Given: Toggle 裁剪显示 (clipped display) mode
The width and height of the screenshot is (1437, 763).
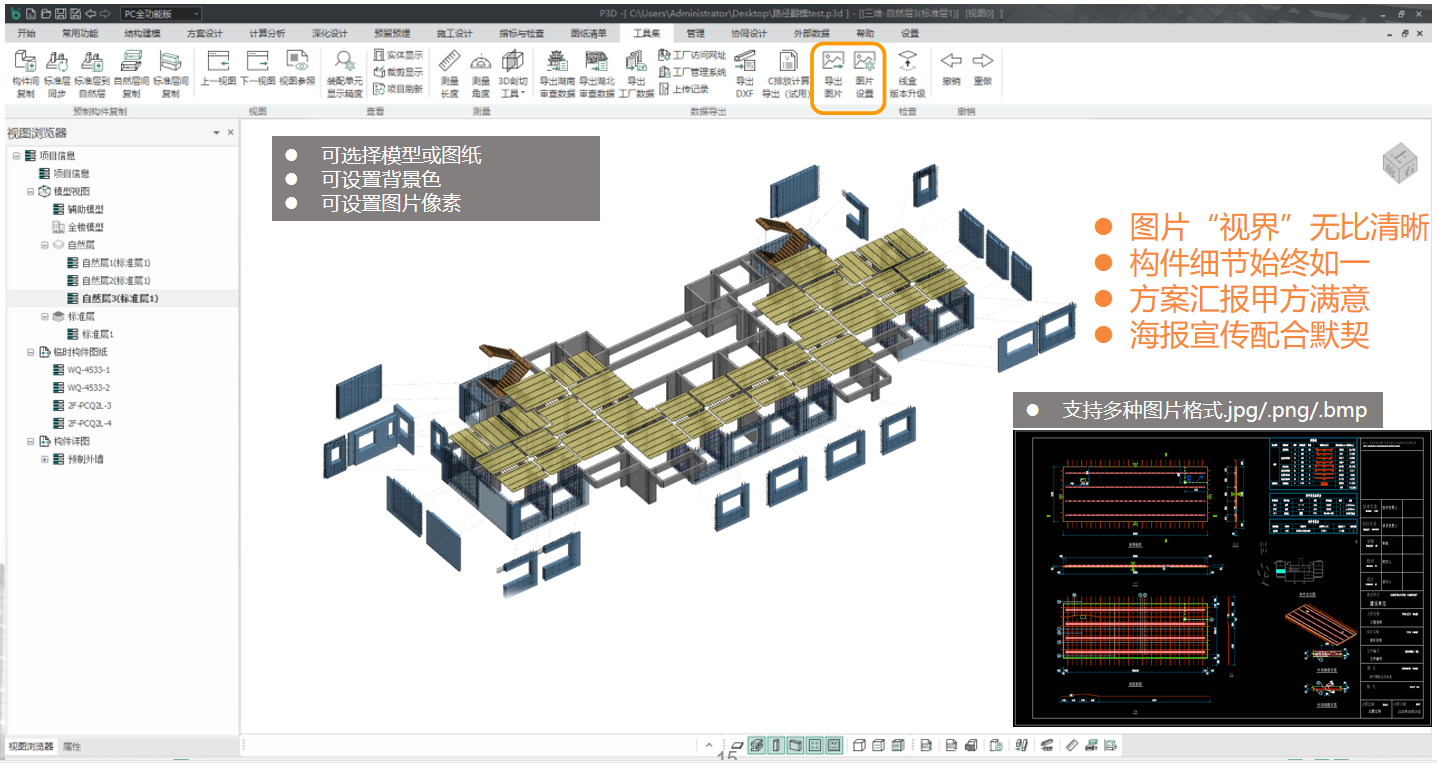Looking at the screenshot, I should click(x=397, y=72).
